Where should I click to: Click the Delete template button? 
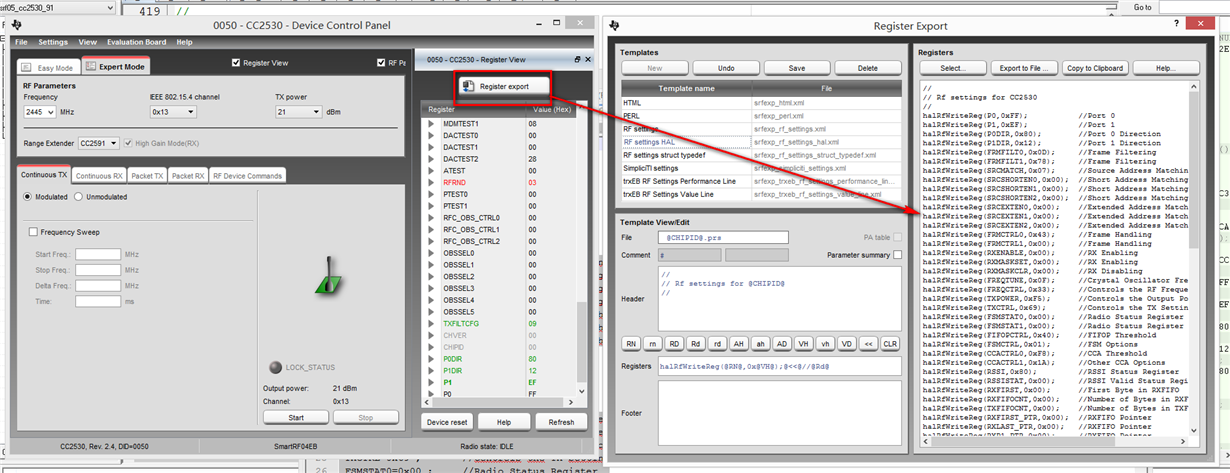pos(868,68)
